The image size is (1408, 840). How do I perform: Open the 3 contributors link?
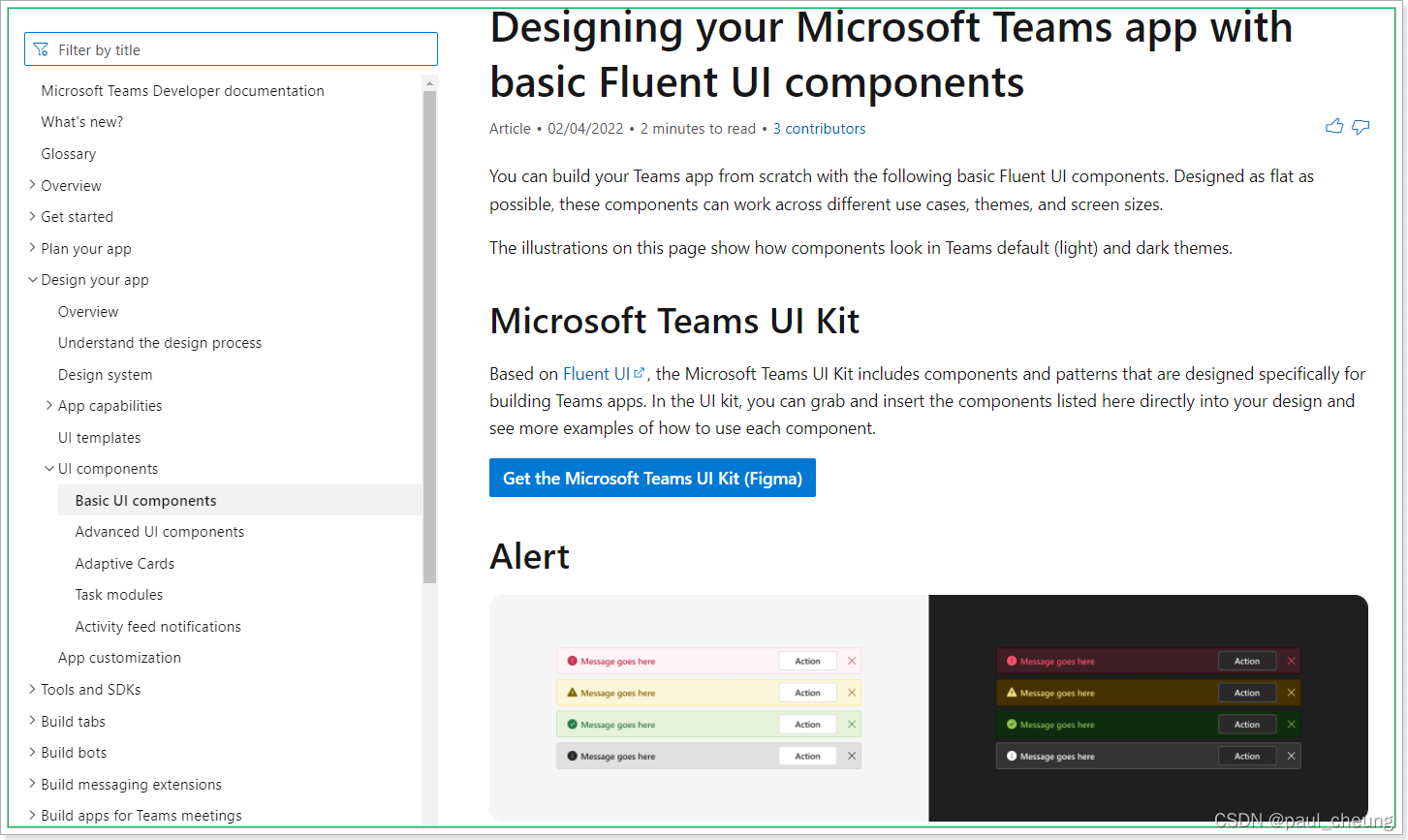coord(819,128)
